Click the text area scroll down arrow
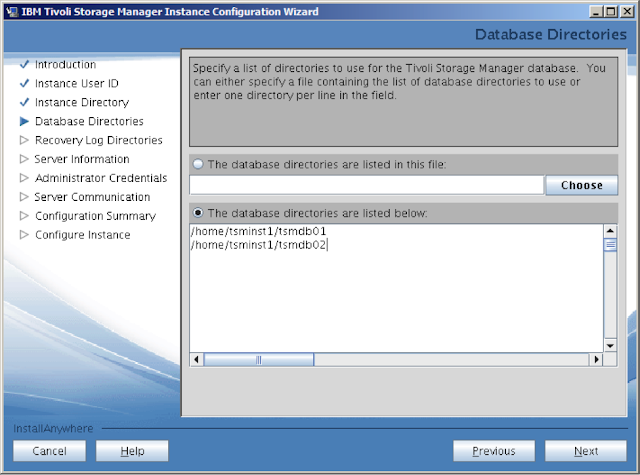640x475 pixels. coord(610,346)
